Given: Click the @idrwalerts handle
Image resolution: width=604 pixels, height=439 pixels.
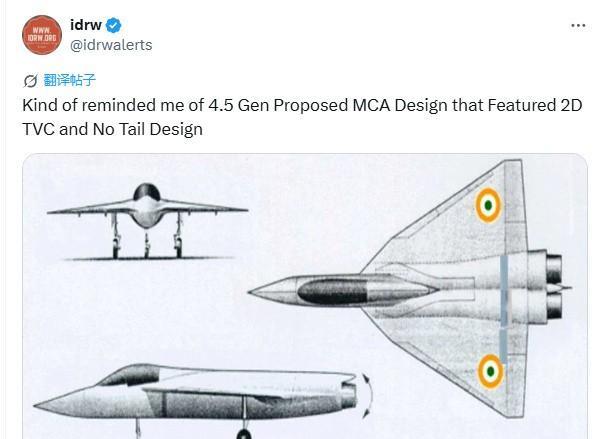Looking at the screenshot, I should tap(111, 45).
